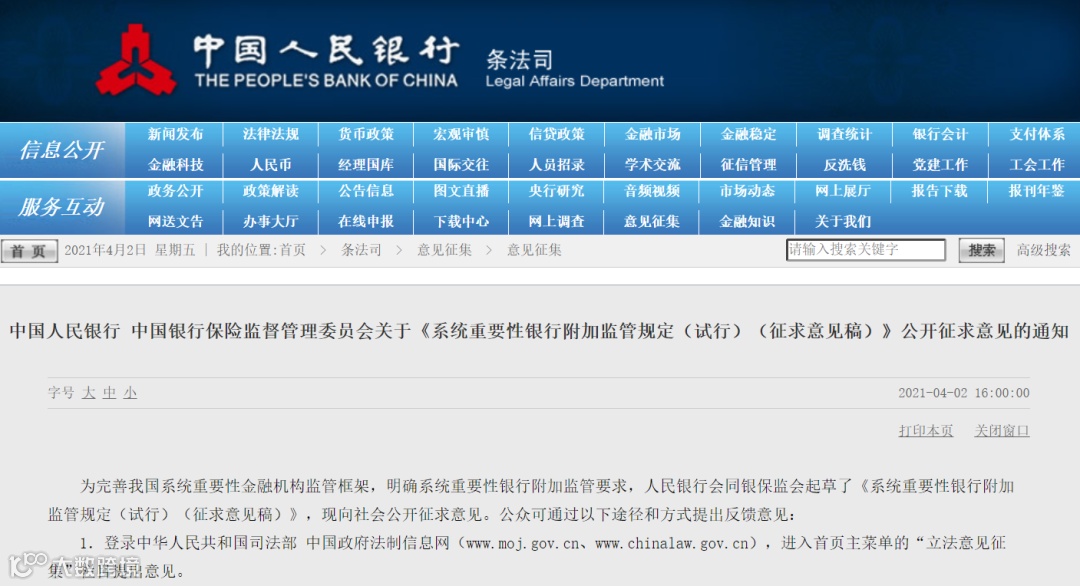This screenshot has width=1080, height=586.
Task: Click 打印本页 to print page
Action: click(x=926, y=430)
